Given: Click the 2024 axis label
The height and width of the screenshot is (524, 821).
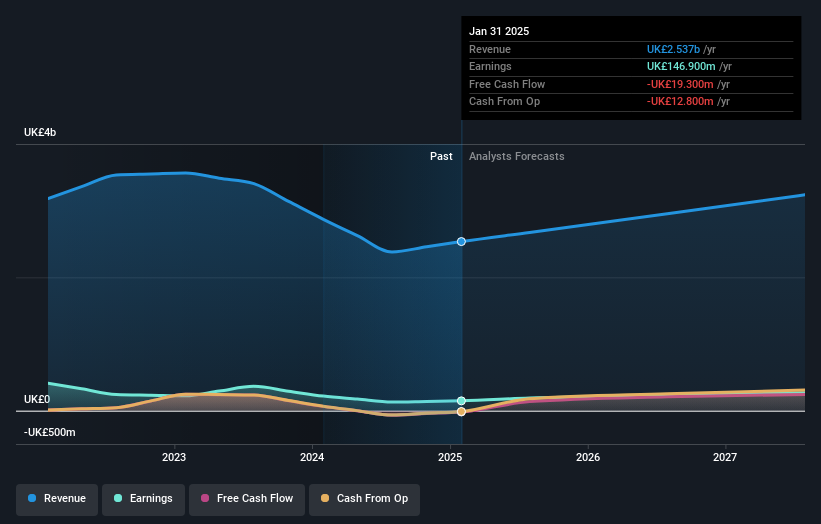Looking at the screenshot, I should pos(312,458).
